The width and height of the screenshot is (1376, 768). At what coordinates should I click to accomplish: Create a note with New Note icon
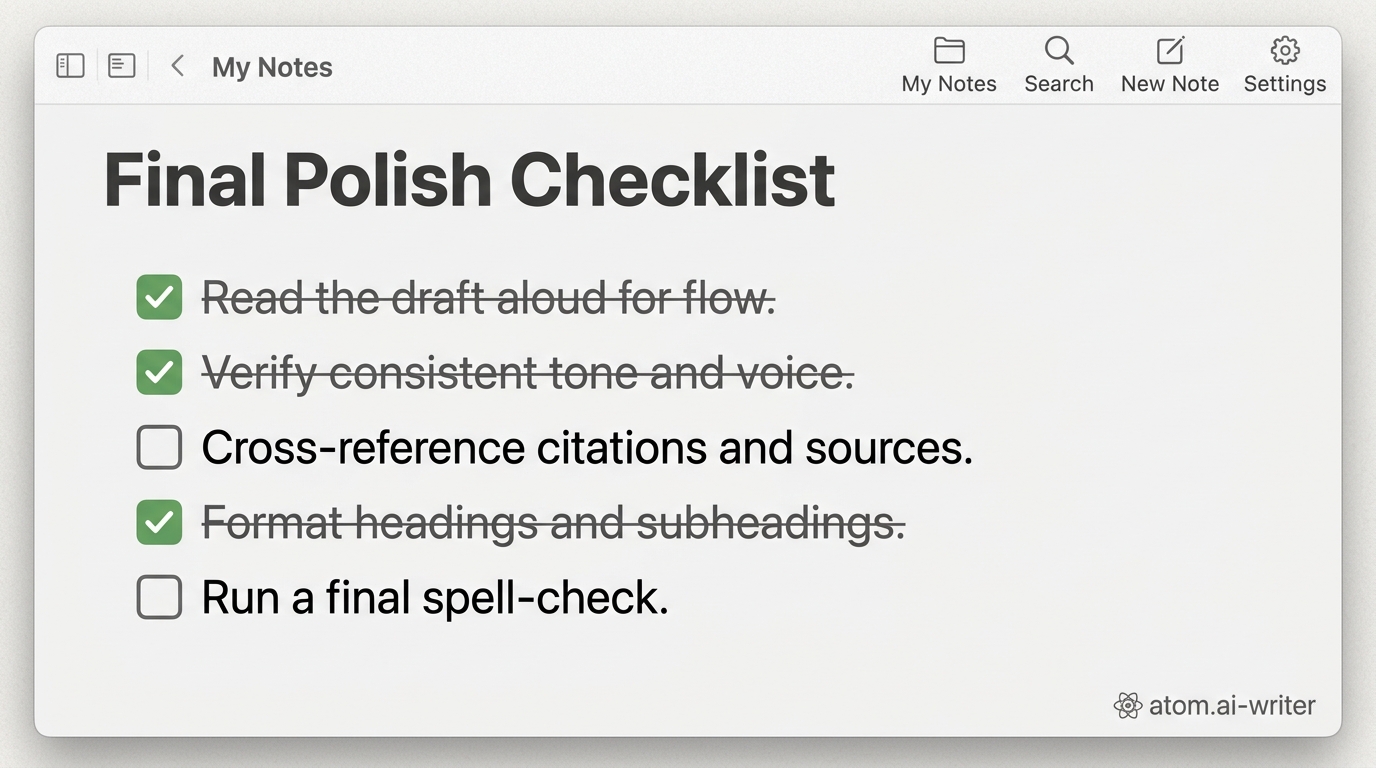(x=1169, y=51)
